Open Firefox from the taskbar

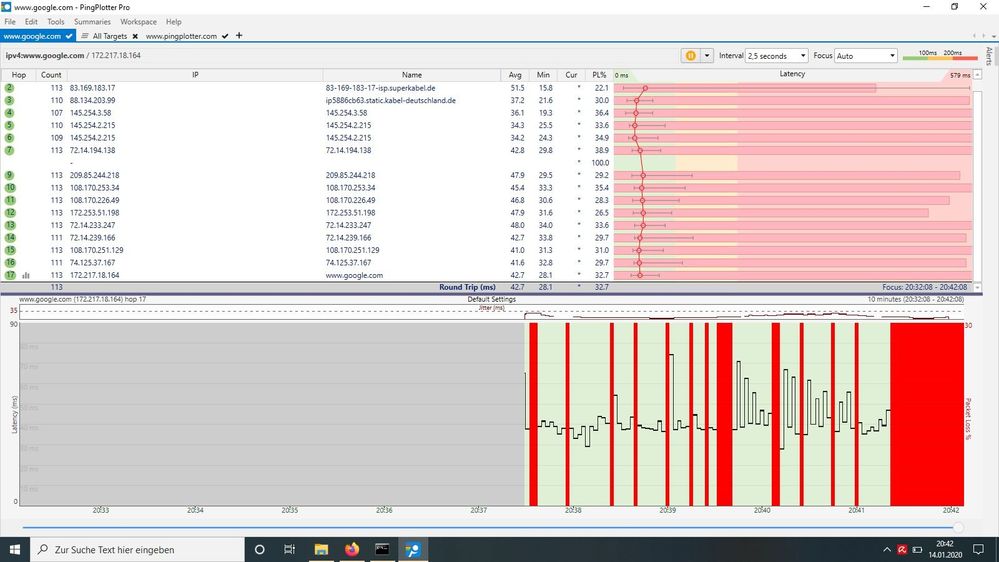(x=351, y=549)
